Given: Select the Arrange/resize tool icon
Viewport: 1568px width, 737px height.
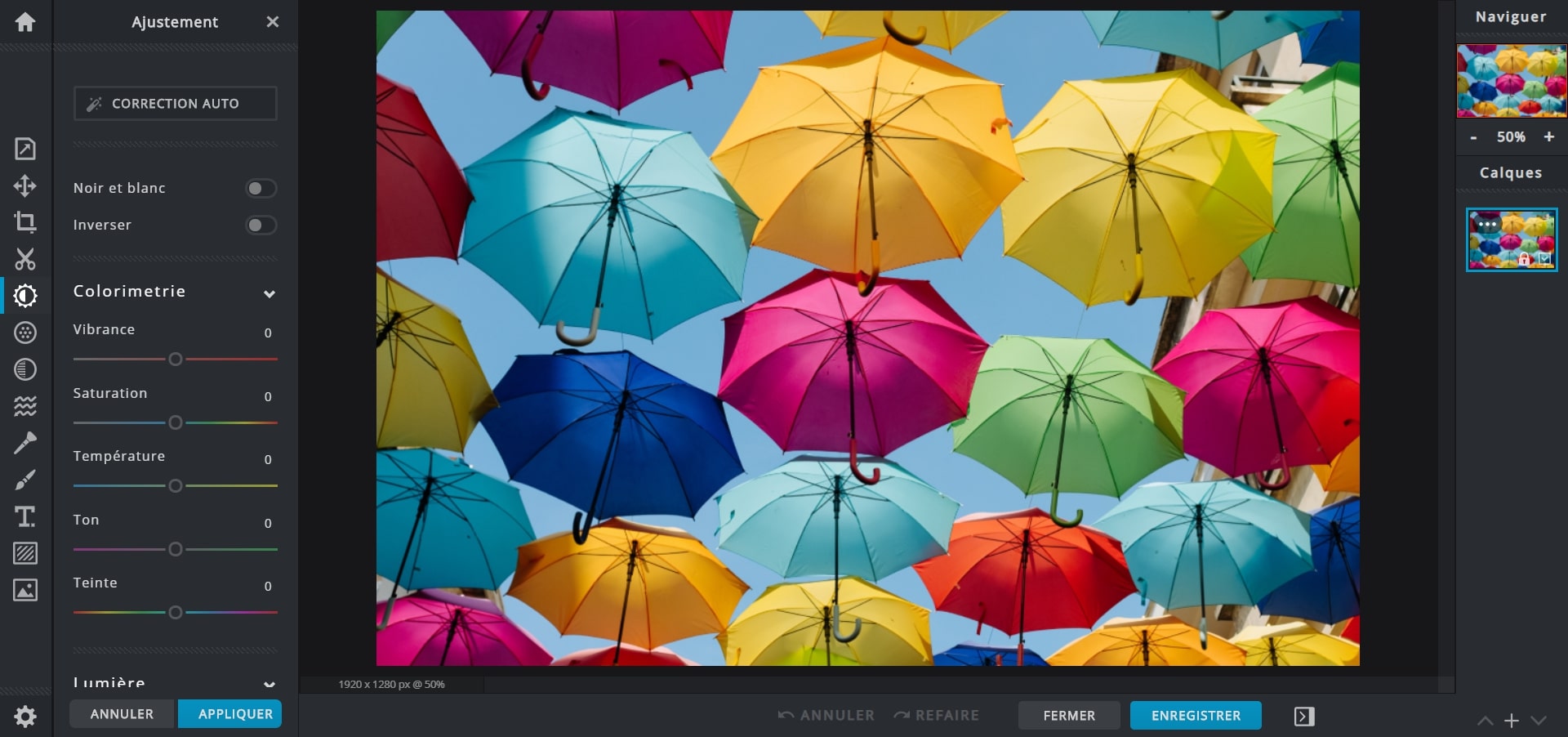Looking at the screenshot, I should click(x=25, y=149).
